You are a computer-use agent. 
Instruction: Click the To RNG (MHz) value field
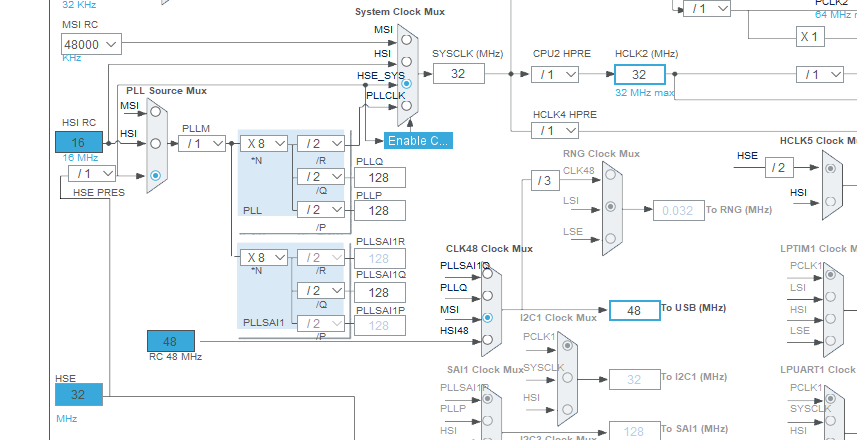[x=678, y=210]
